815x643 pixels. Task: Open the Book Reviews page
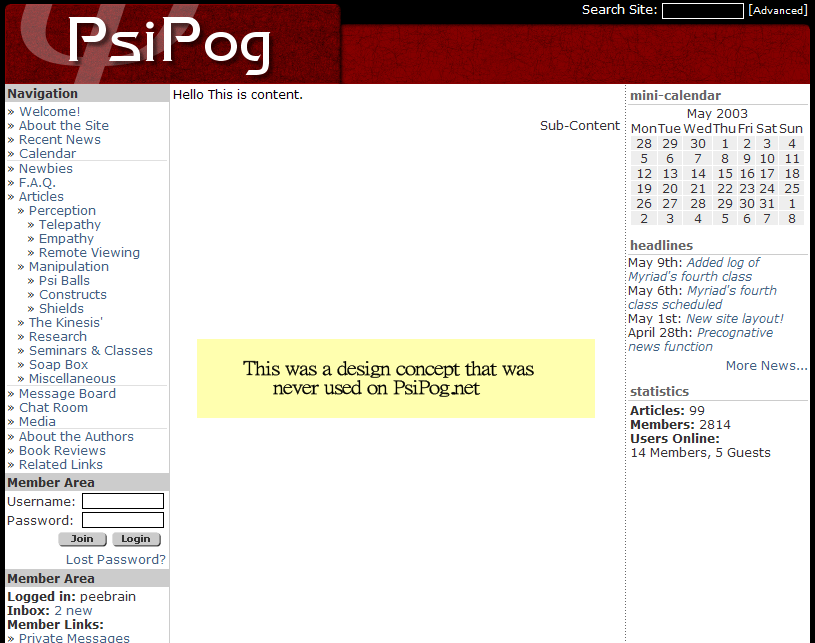[62, 451]
